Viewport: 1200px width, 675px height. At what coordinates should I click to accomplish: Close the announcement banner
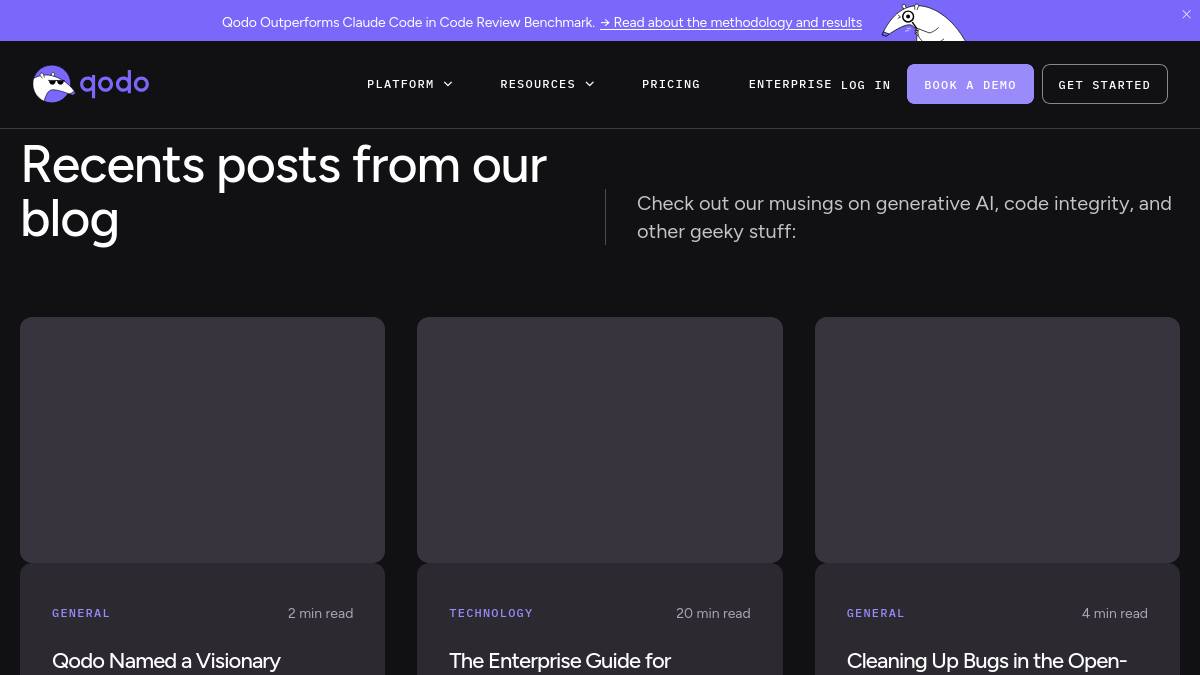1186,15
